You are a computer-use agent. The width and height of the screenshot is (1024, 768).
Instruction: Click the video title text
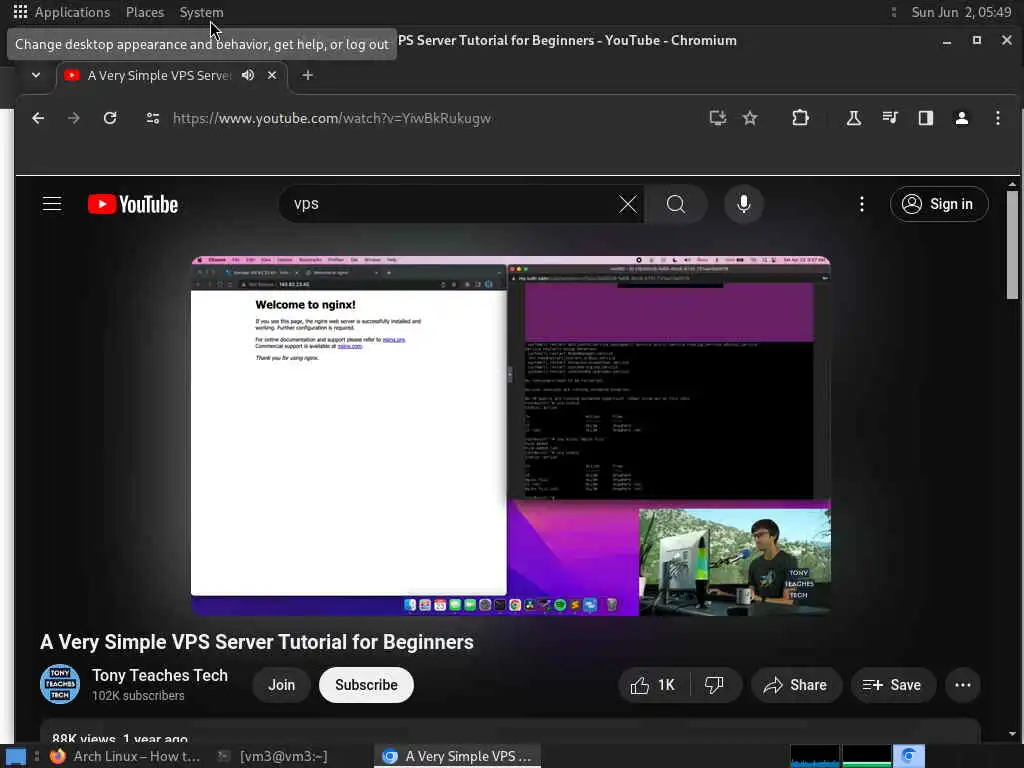coord(257,642)
